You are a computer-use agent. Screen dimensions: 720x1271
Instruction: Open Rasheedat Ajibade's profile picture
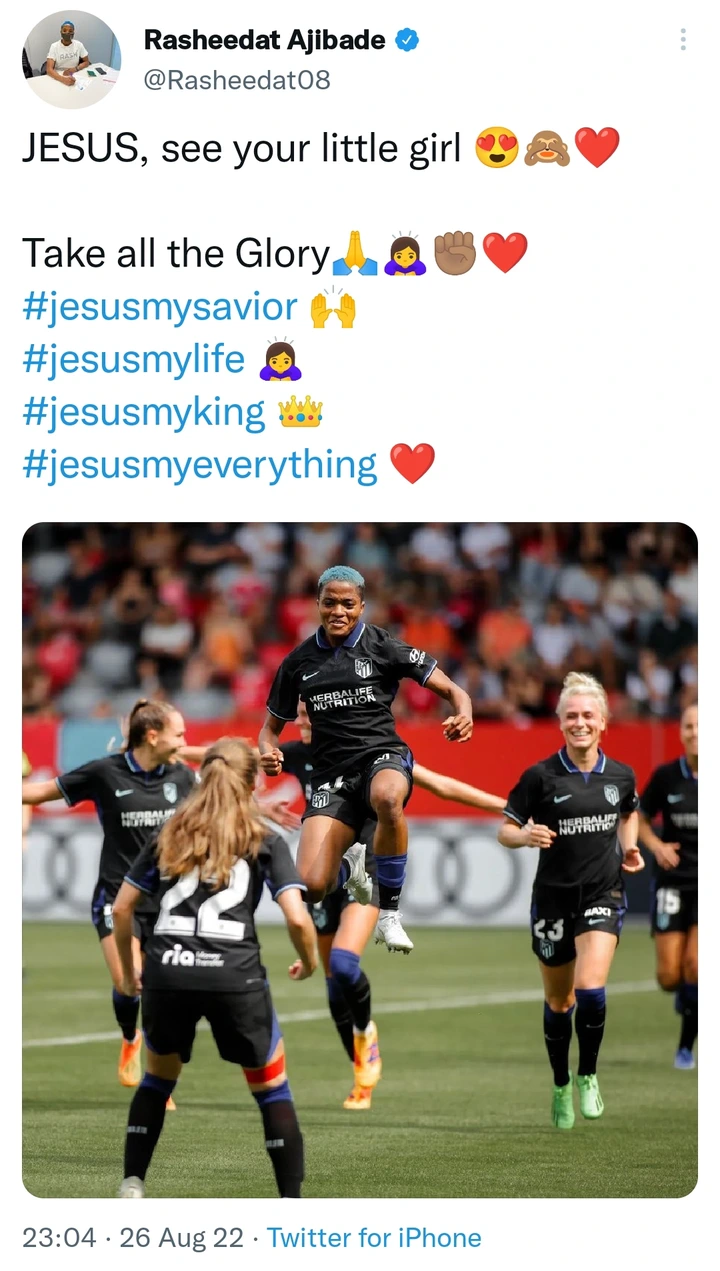tap(71, 60)
